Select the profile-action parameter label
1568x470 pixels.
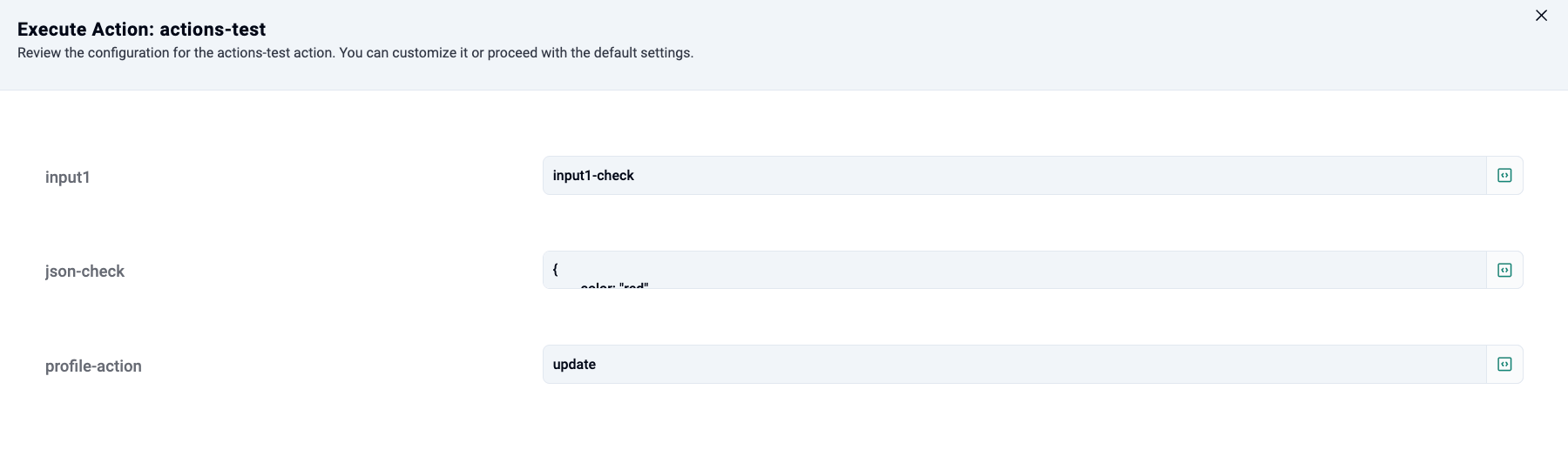[93, 366]
